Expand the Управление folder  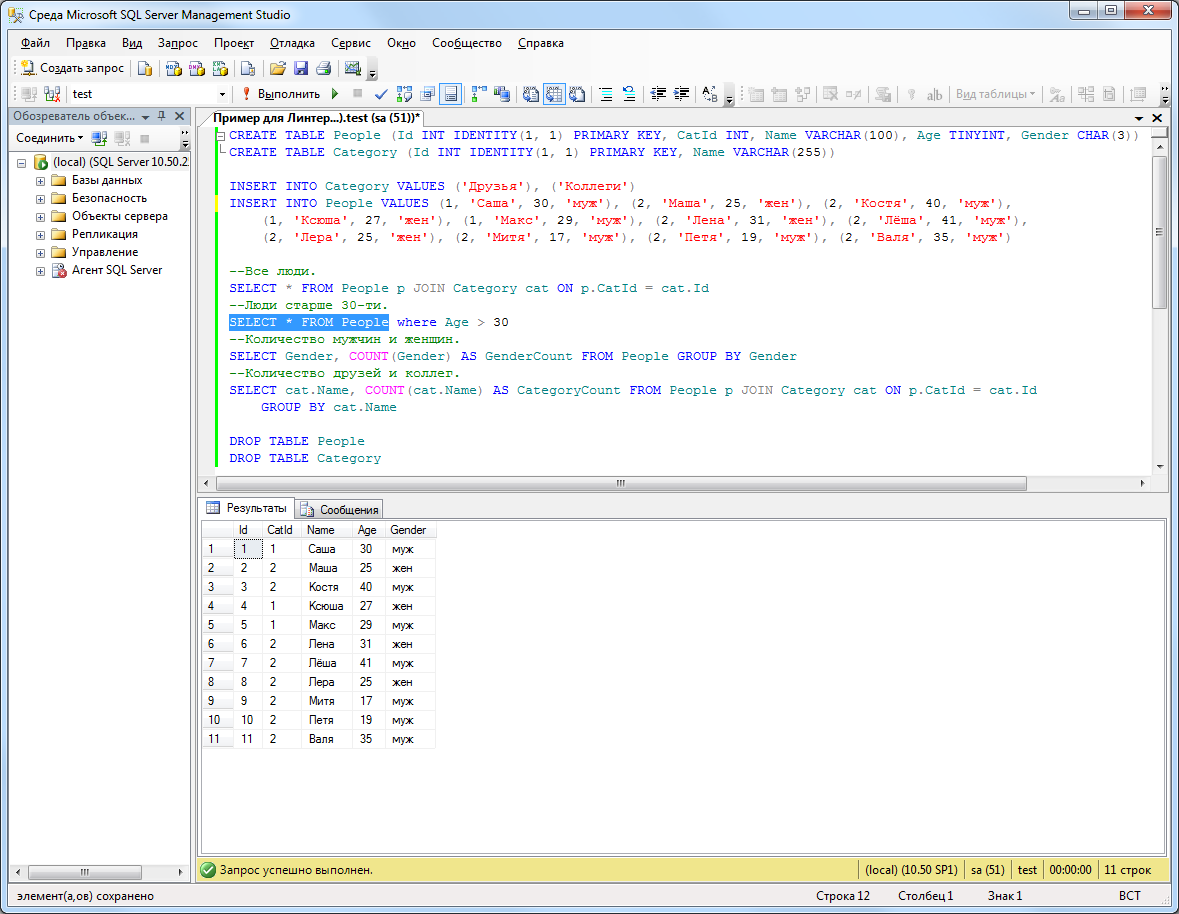pos(41,253)
